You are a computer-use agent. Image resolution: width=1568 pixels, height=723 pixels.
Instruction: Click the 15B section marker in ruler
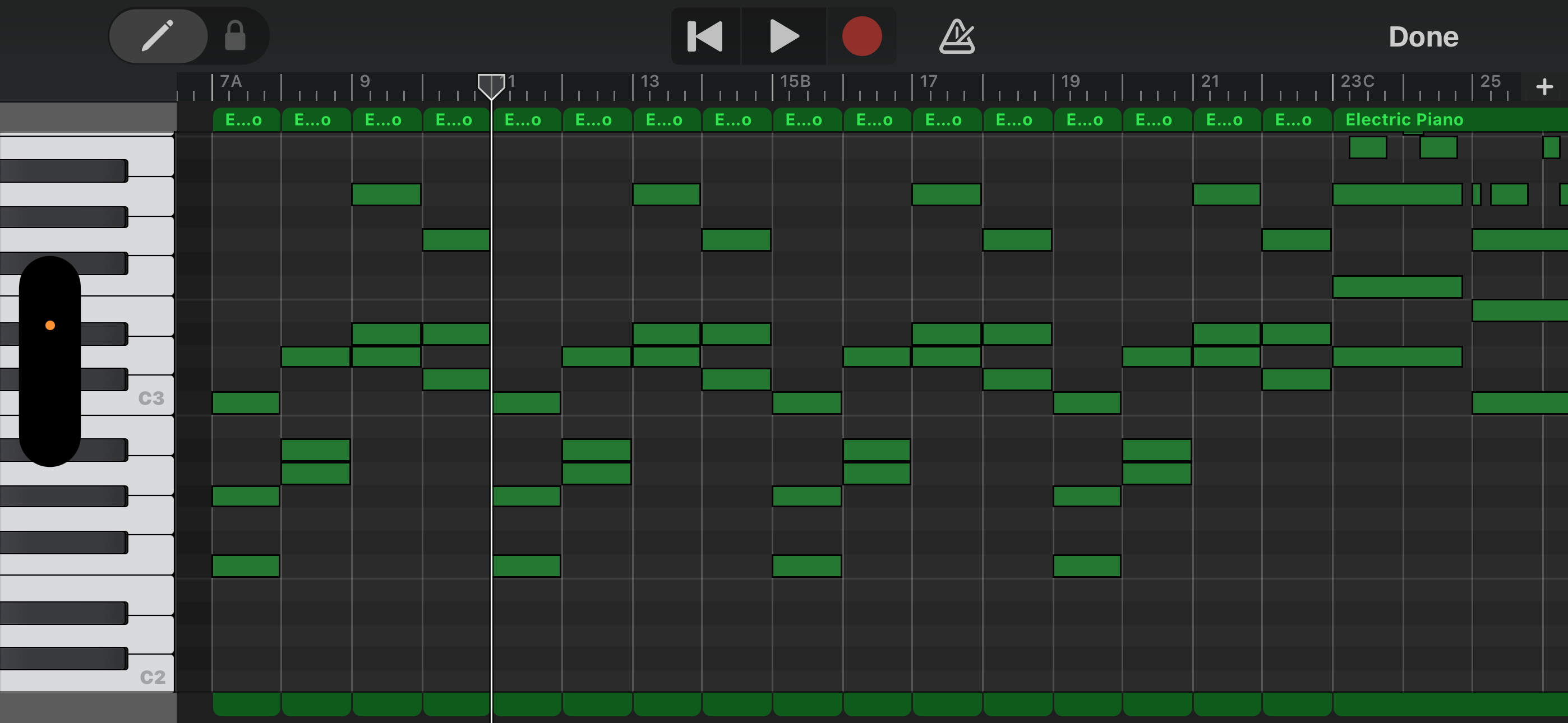[x=795, y=82]
